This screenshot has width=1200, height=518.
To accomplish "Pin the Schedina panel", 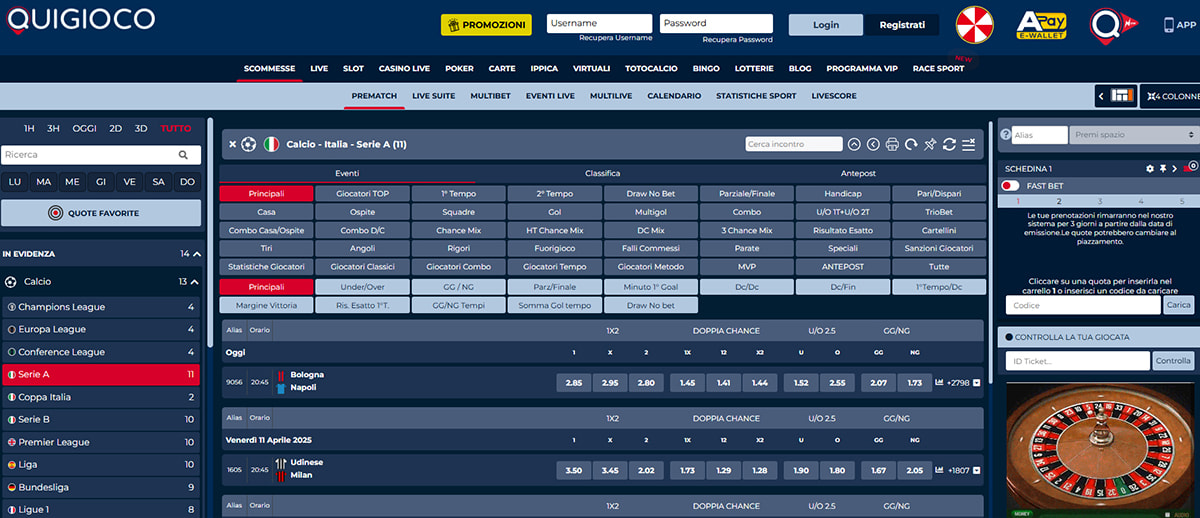I will [x=1163, y=168].
